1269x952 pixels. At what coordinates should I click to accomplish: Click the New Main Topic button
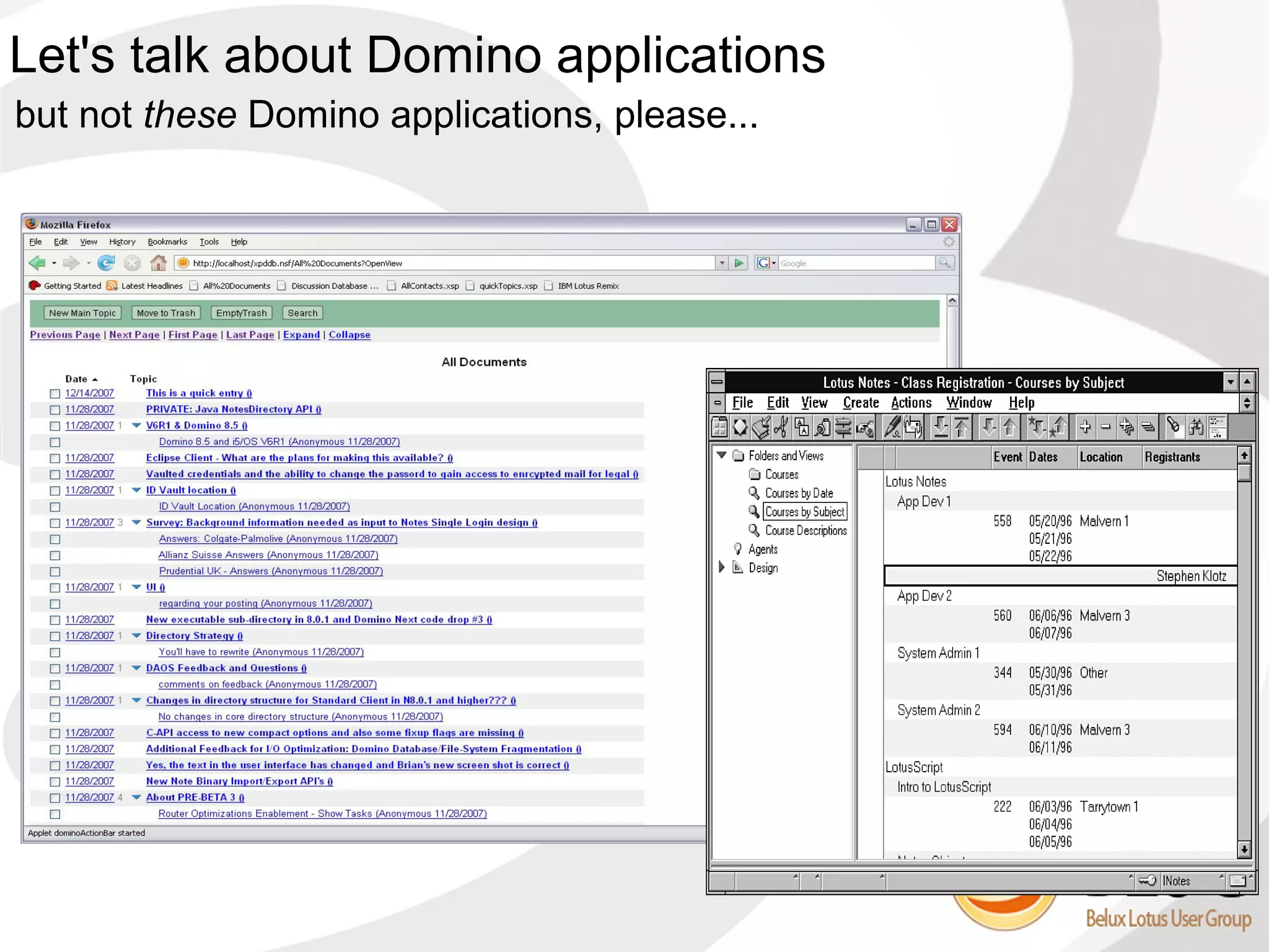(x=82, y=313)
